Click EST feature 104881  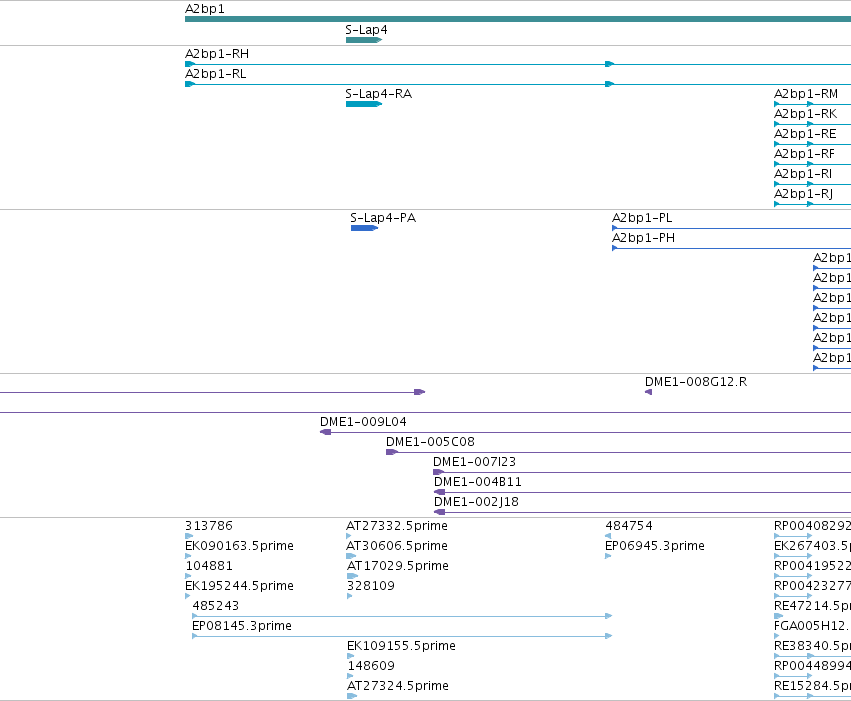(188, 576)
